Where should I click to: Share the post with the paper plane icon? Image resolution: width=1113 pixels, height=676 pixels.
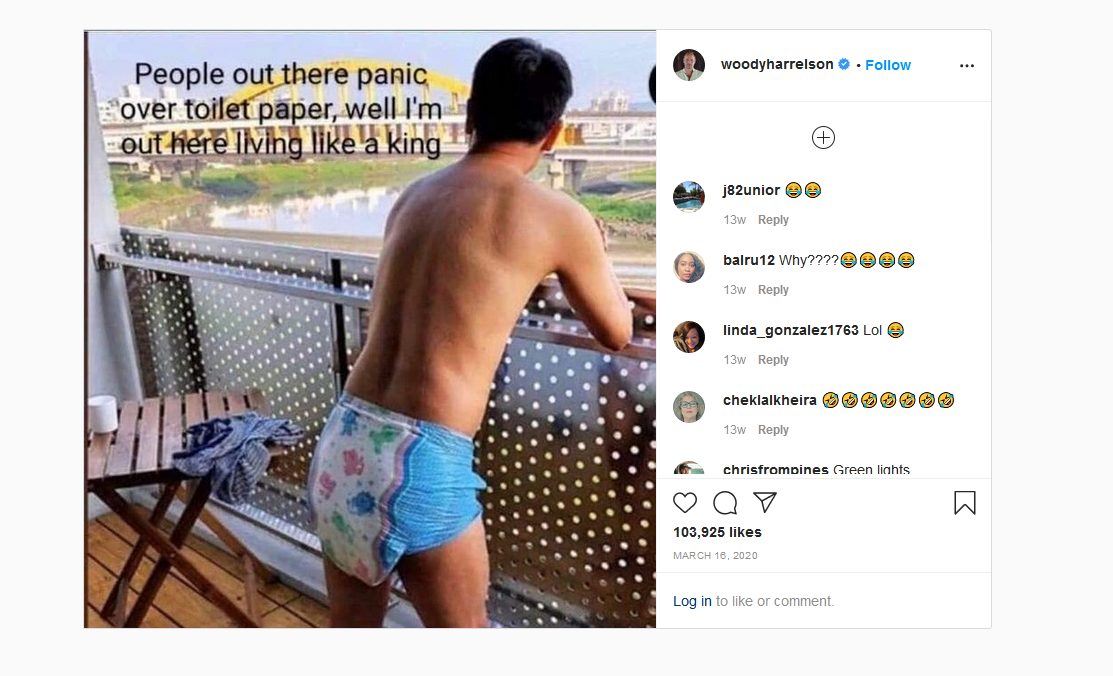click(764, 503)
